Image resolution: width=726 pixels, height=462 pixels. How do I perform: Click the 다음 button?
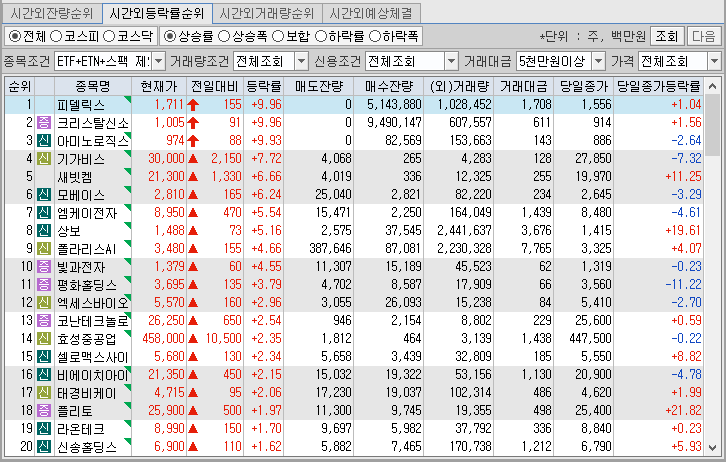click(704, 36)
